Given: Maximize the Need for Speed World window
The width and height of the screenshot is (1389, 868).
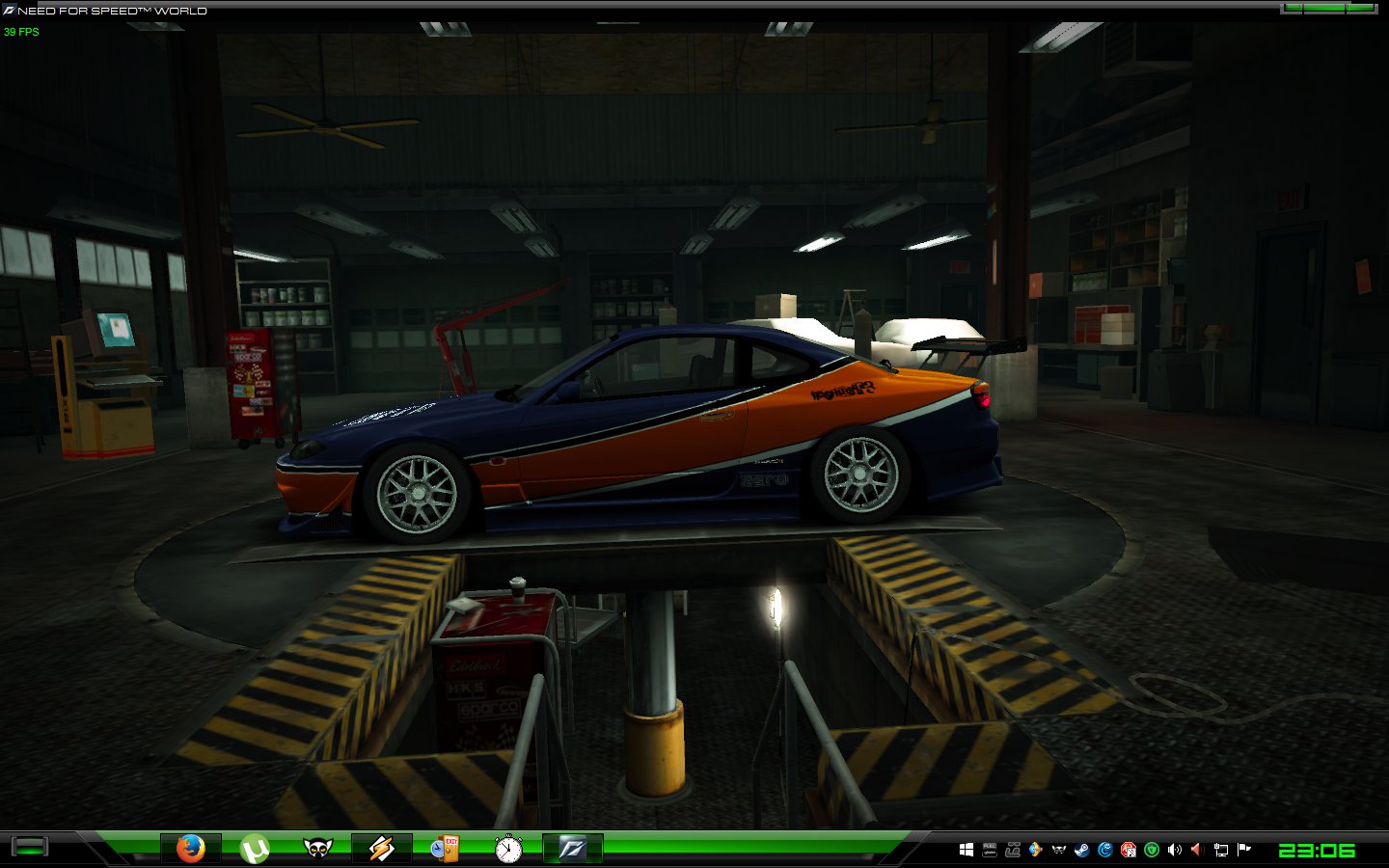Looking at the screenshot, I should [x=1324, y=8].
